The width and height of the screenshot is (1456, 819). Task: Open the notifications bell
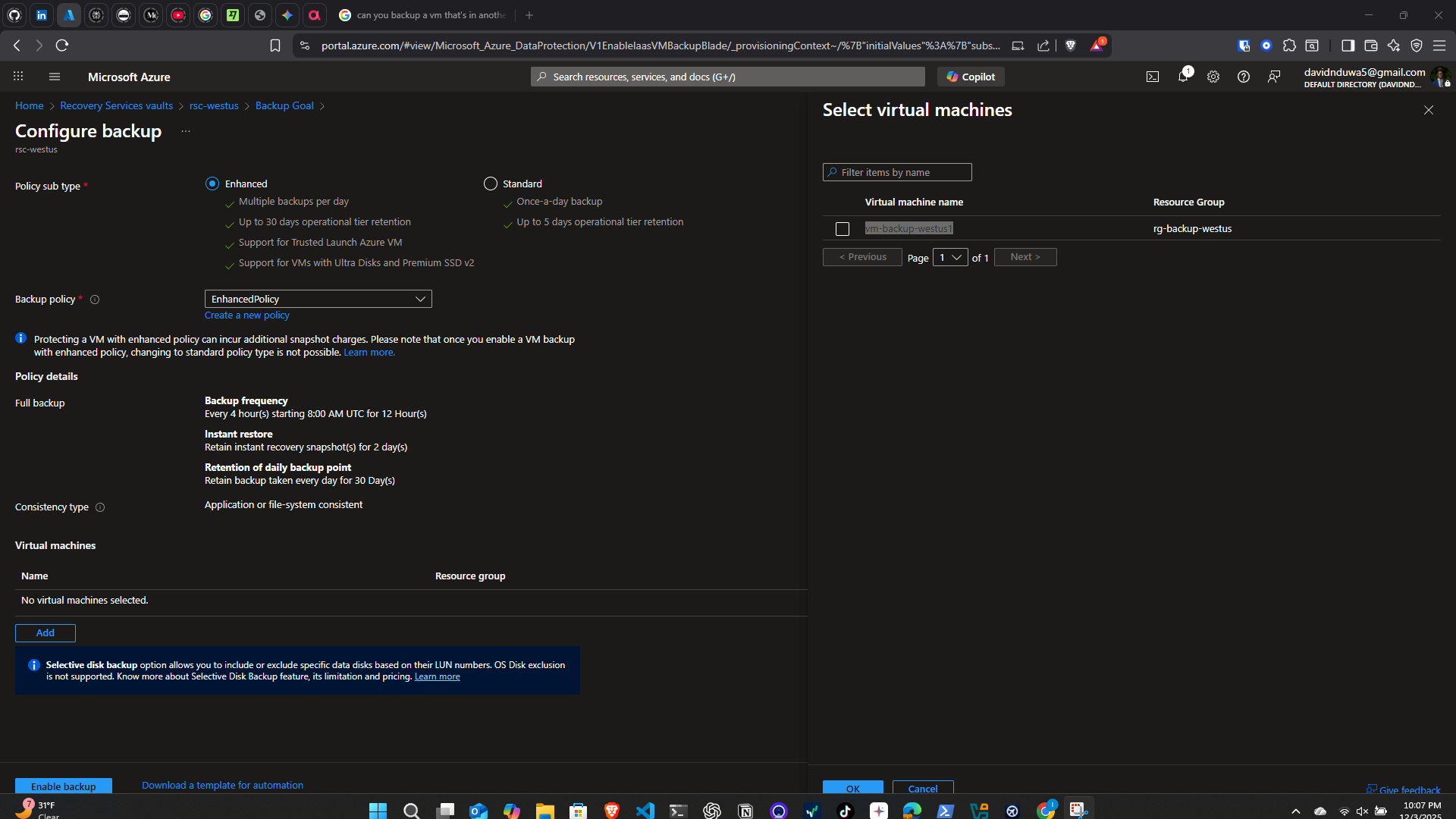1183,76
